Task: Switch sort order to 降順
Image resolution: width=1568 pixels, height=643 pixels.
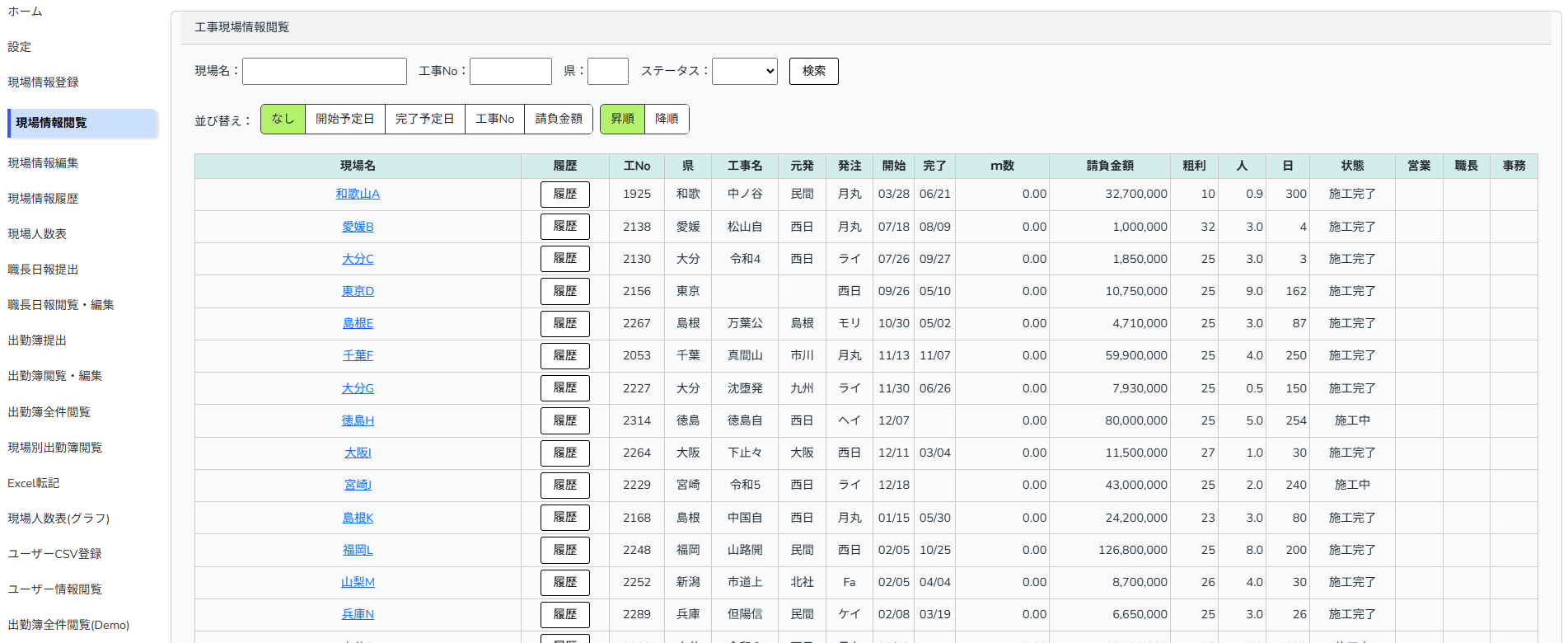Action: coord(667,120)
